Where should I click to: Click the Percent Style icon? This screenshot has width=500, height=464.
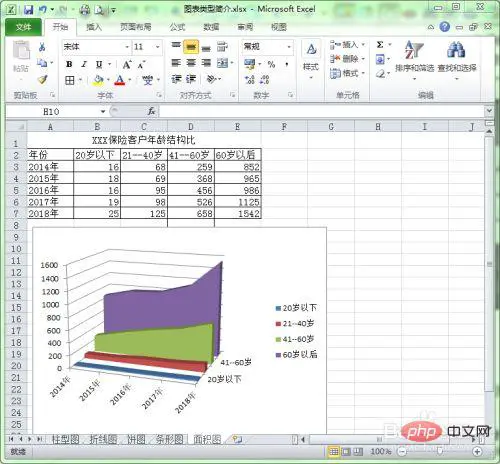[271, 64]
